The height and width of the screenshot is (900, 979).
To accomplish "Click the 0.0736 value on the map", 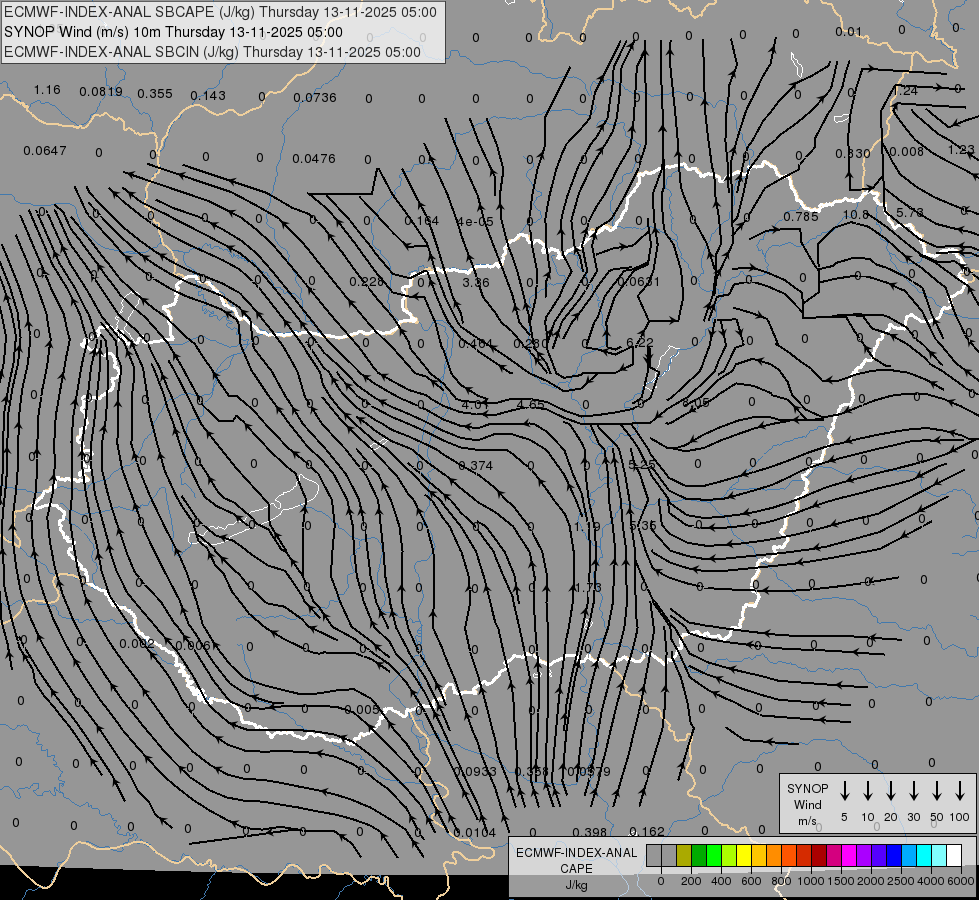I will [x=315, y=97].
